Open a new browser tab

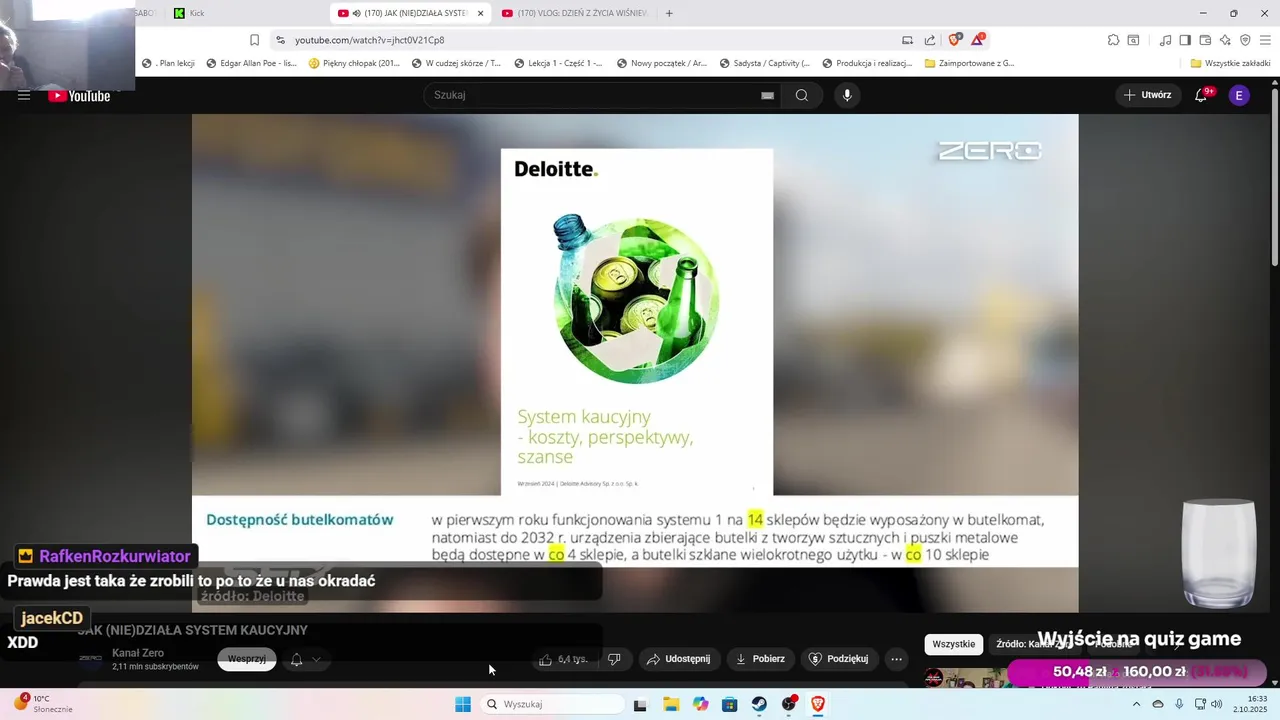click(669, 13)
